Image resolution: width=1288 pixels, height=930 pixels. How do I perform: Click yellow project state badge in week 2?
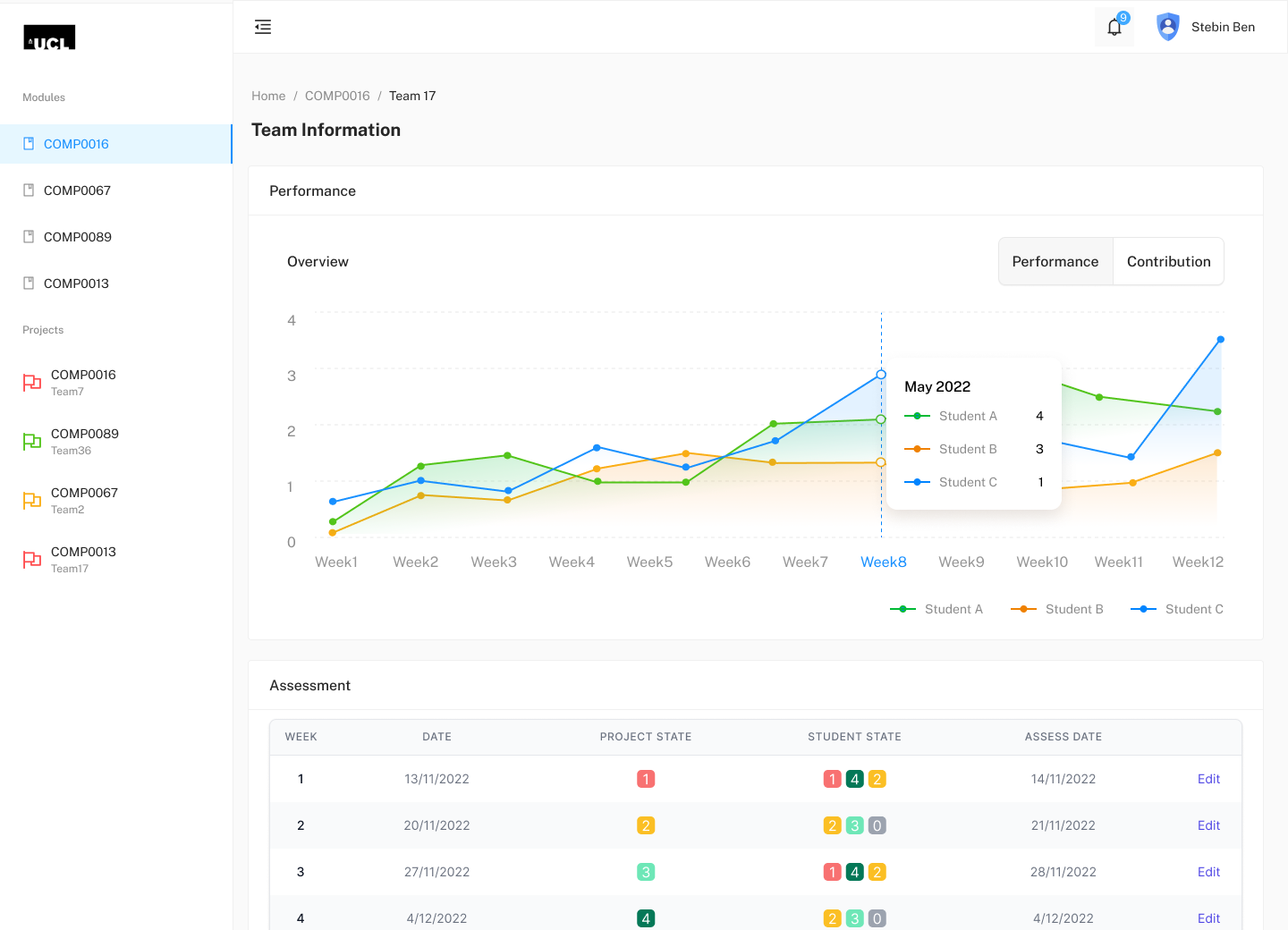[x=646, y=825]
